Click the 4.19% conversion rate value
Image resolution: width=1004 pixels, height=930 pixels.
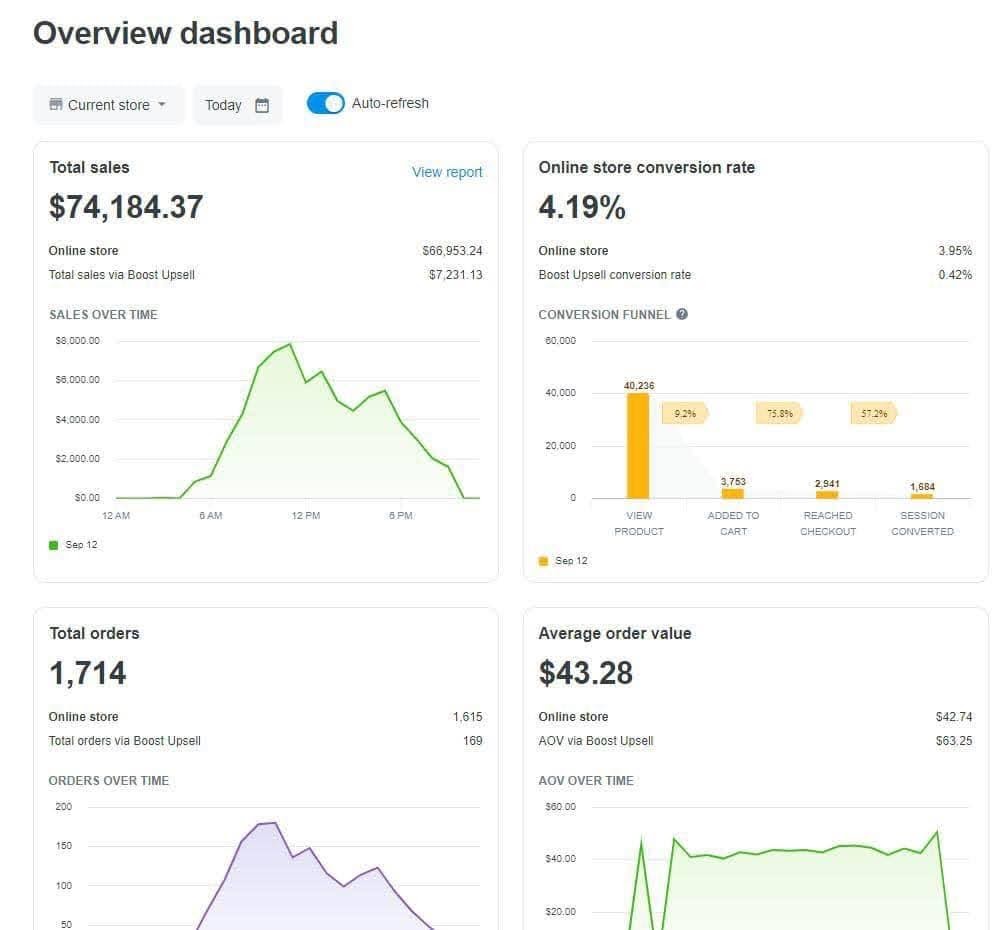tap(582, 208)
